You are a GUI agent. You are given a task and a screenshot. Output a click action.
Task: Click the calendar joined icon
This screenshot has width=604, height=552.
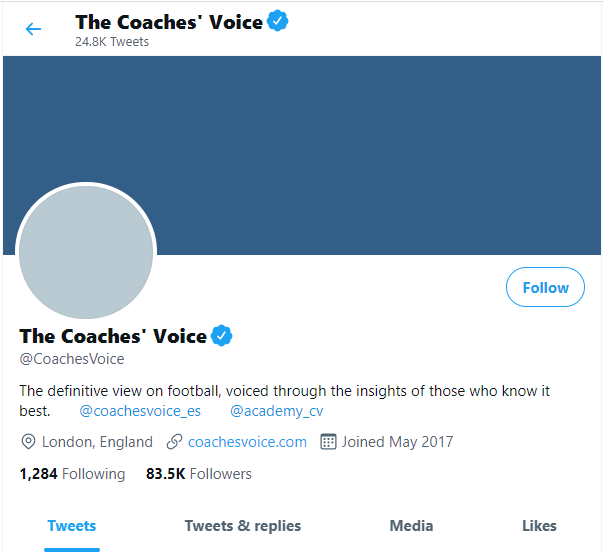pos(328,442)
